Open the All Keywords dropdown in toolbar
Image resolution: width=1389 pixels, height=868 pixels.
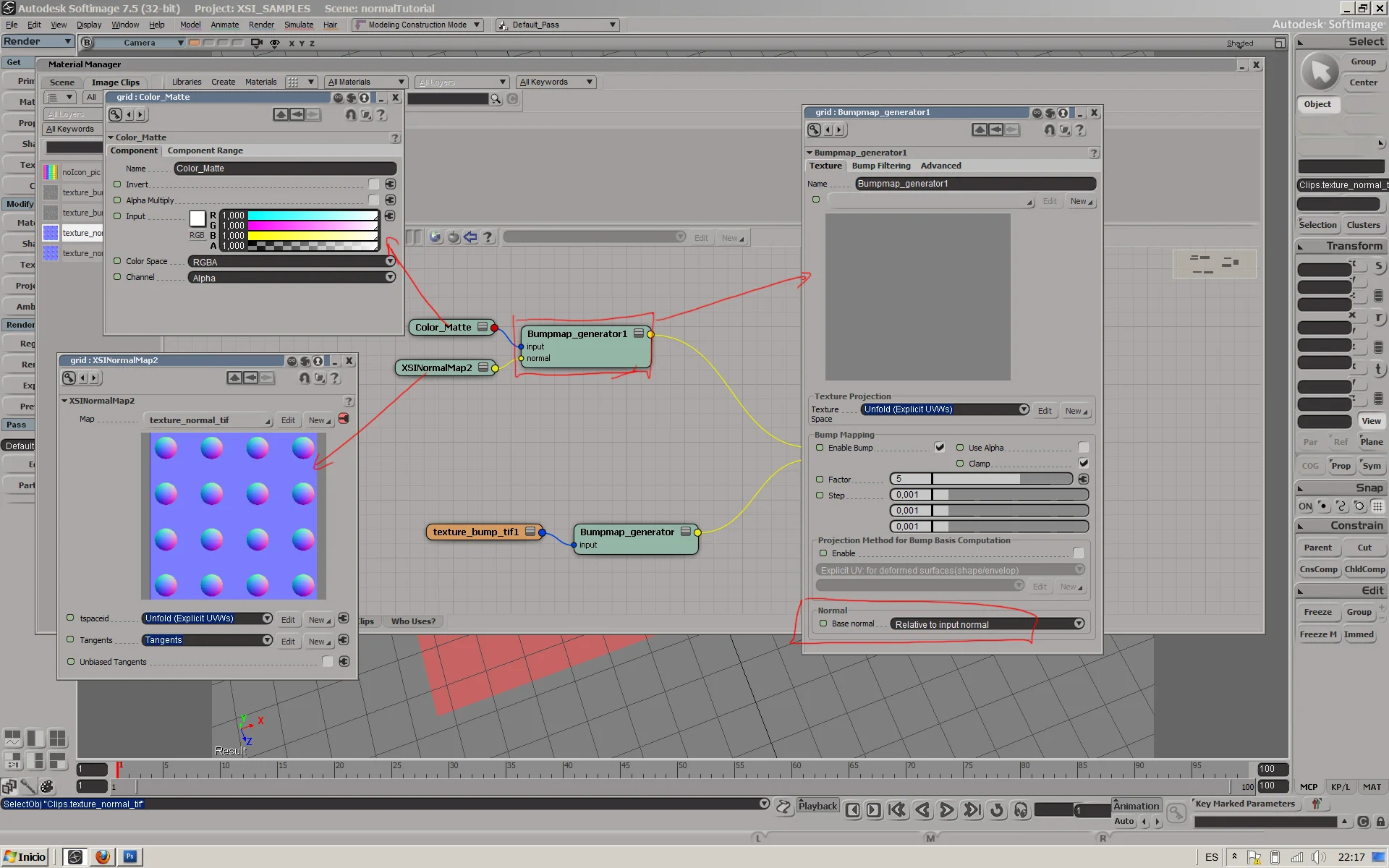(x=556, y=82)
